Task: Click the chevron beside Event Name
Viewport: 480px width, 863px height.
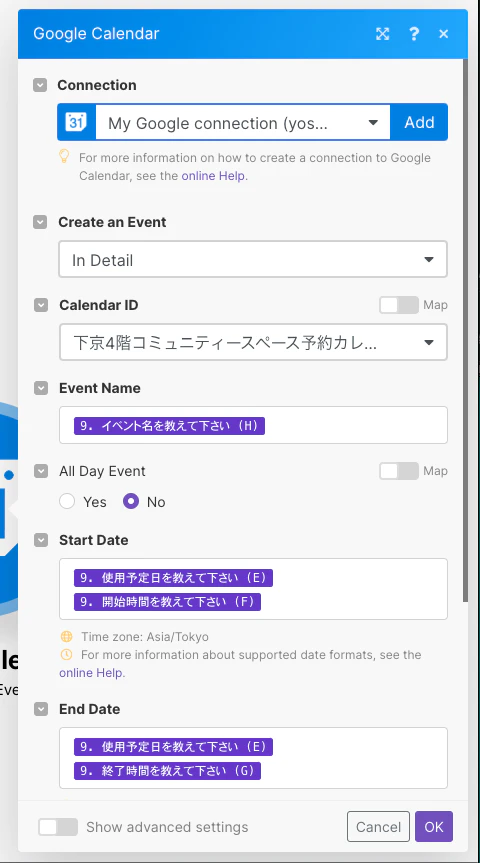Action: pos(41,388)
